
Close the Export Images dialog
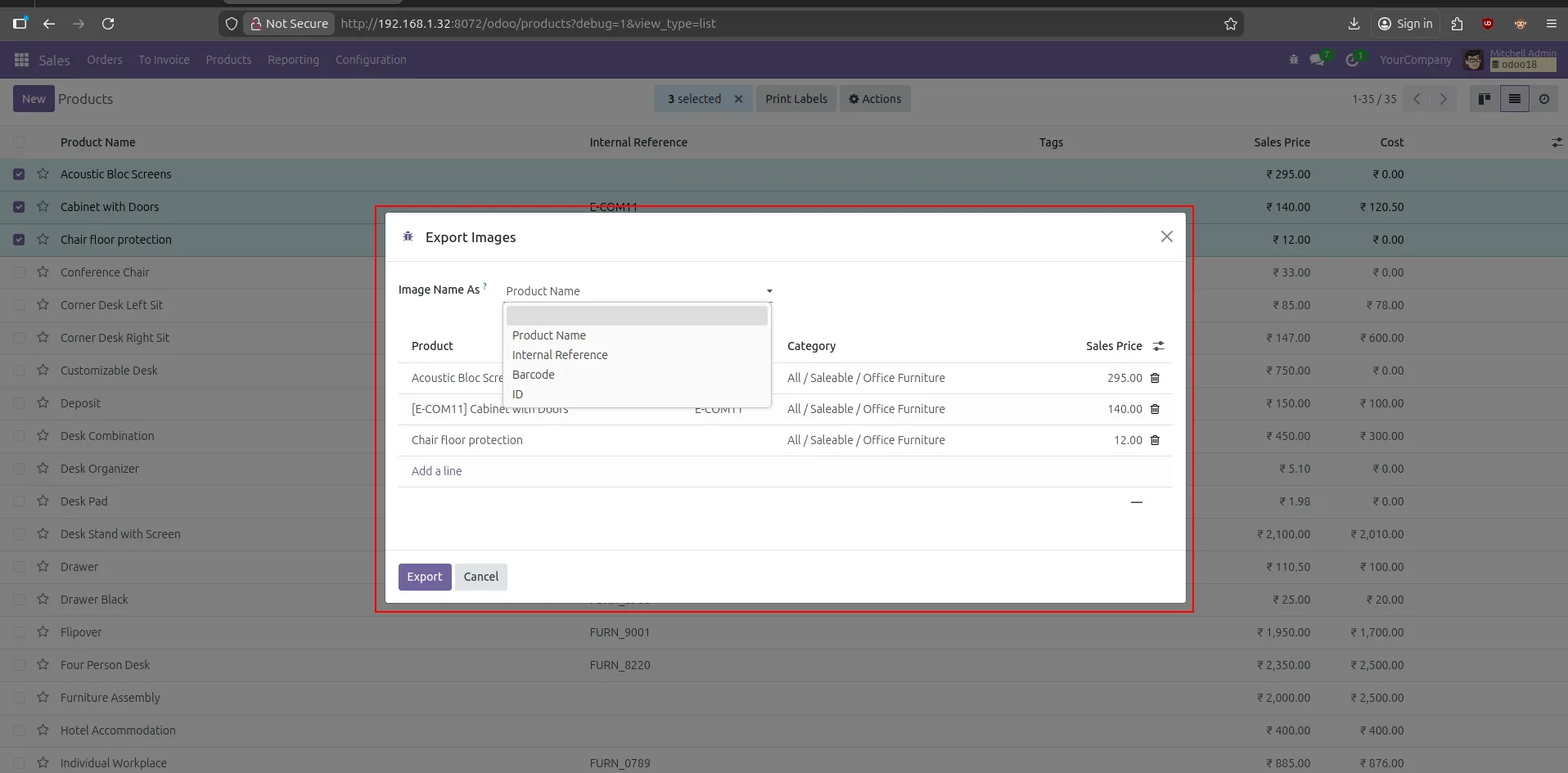pyautogui.click(x=1166, y=236)
